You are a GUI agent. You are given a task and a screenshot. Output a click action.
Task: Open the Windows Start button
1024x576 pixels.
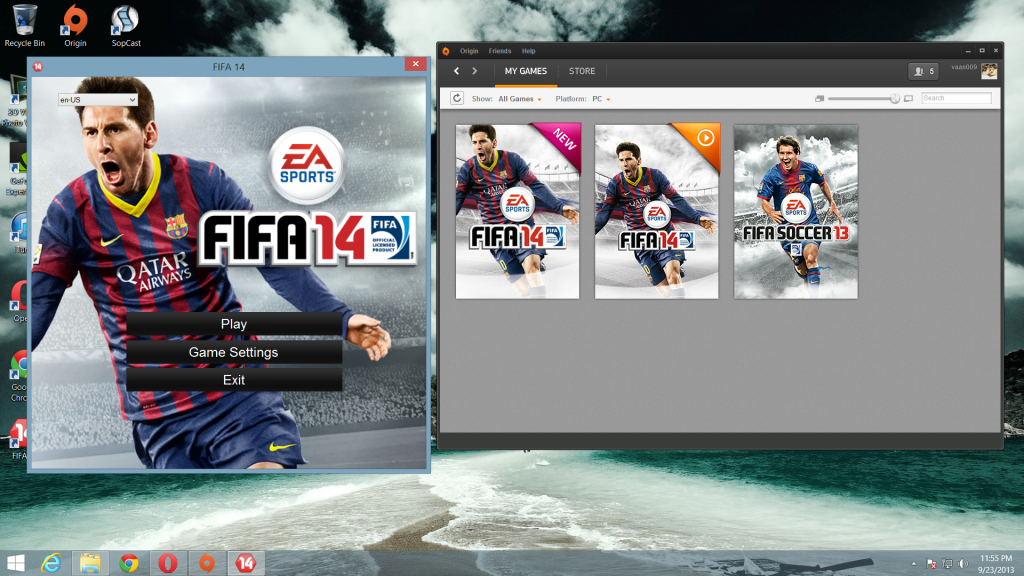(x=16, y=563)
